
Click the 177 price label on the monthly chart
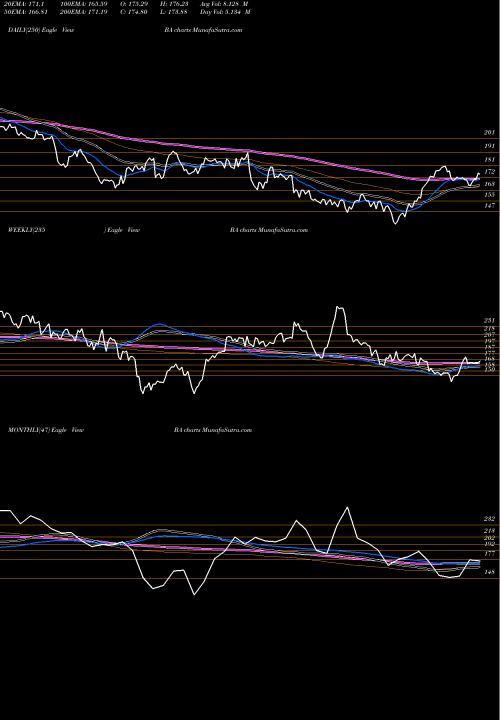click(x=489, y=554)
